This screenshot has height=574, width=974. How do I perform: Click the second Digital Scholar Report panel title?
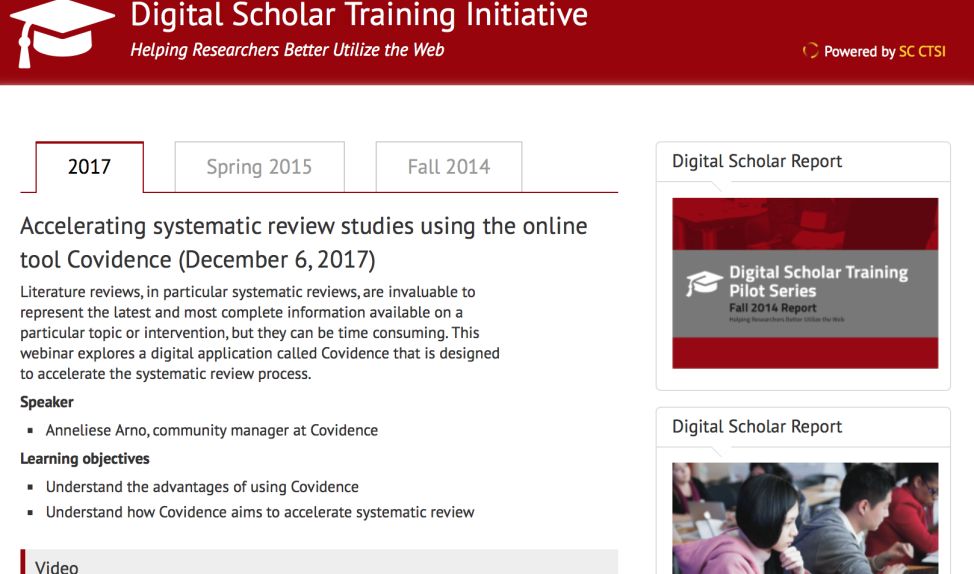pos(757,427)
